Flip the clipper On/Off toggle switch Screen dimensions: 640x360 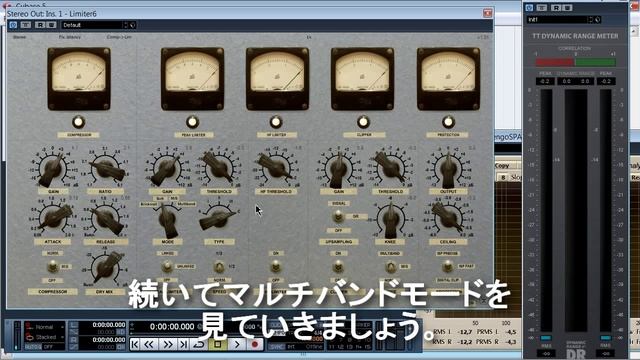(x=338, y=267)
